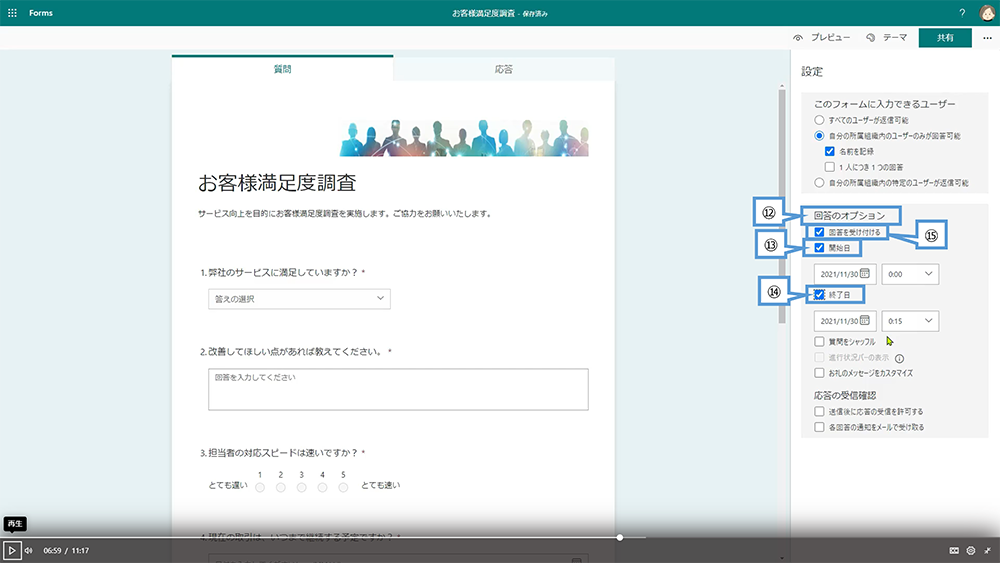Viewport: 1000px width, 563px height.
Task: Enable customize thank-you message checkbox
Action: [819, 373]
